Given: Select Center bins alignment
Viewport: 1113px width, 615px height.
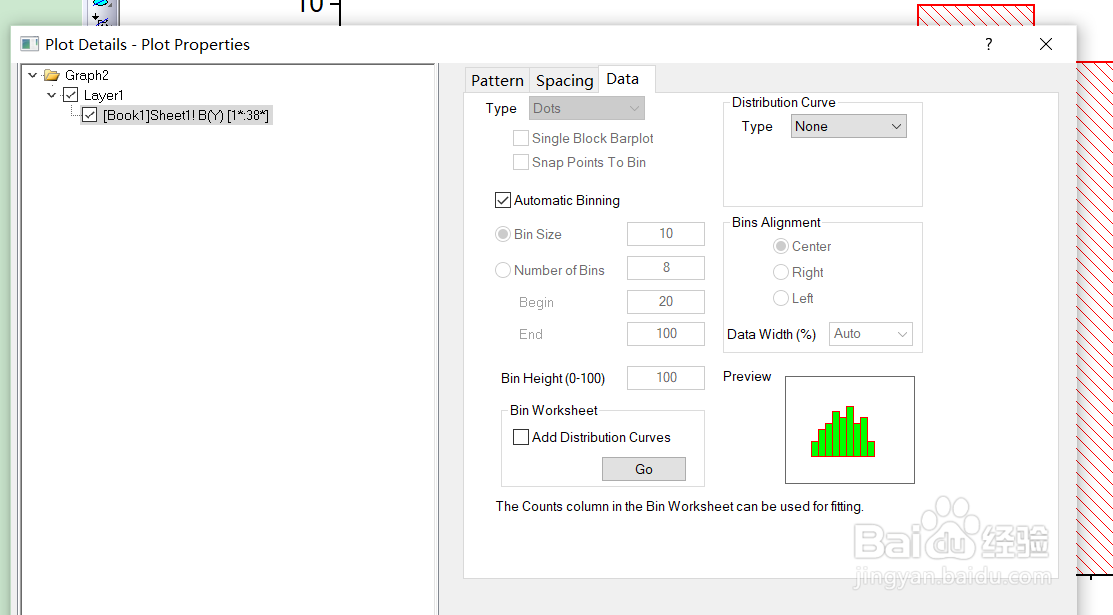Looking at the screenshot, I should click(x=781, y=246).
